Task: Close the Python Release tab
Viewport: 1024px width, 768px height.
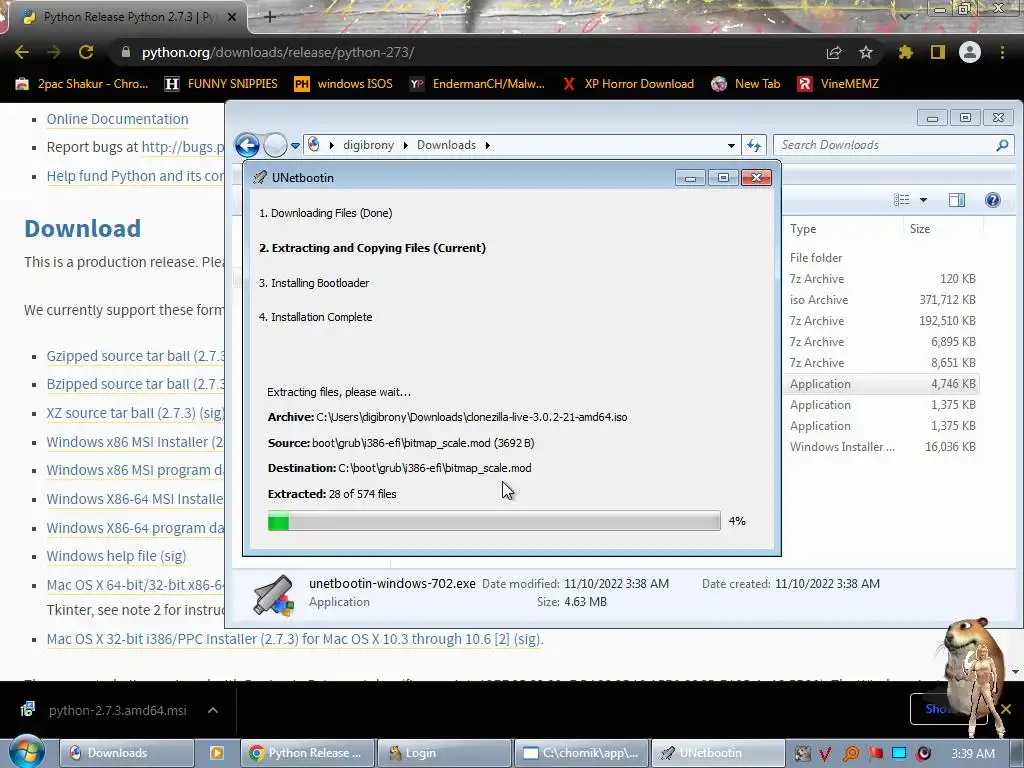Action: (x=232, y=17)
